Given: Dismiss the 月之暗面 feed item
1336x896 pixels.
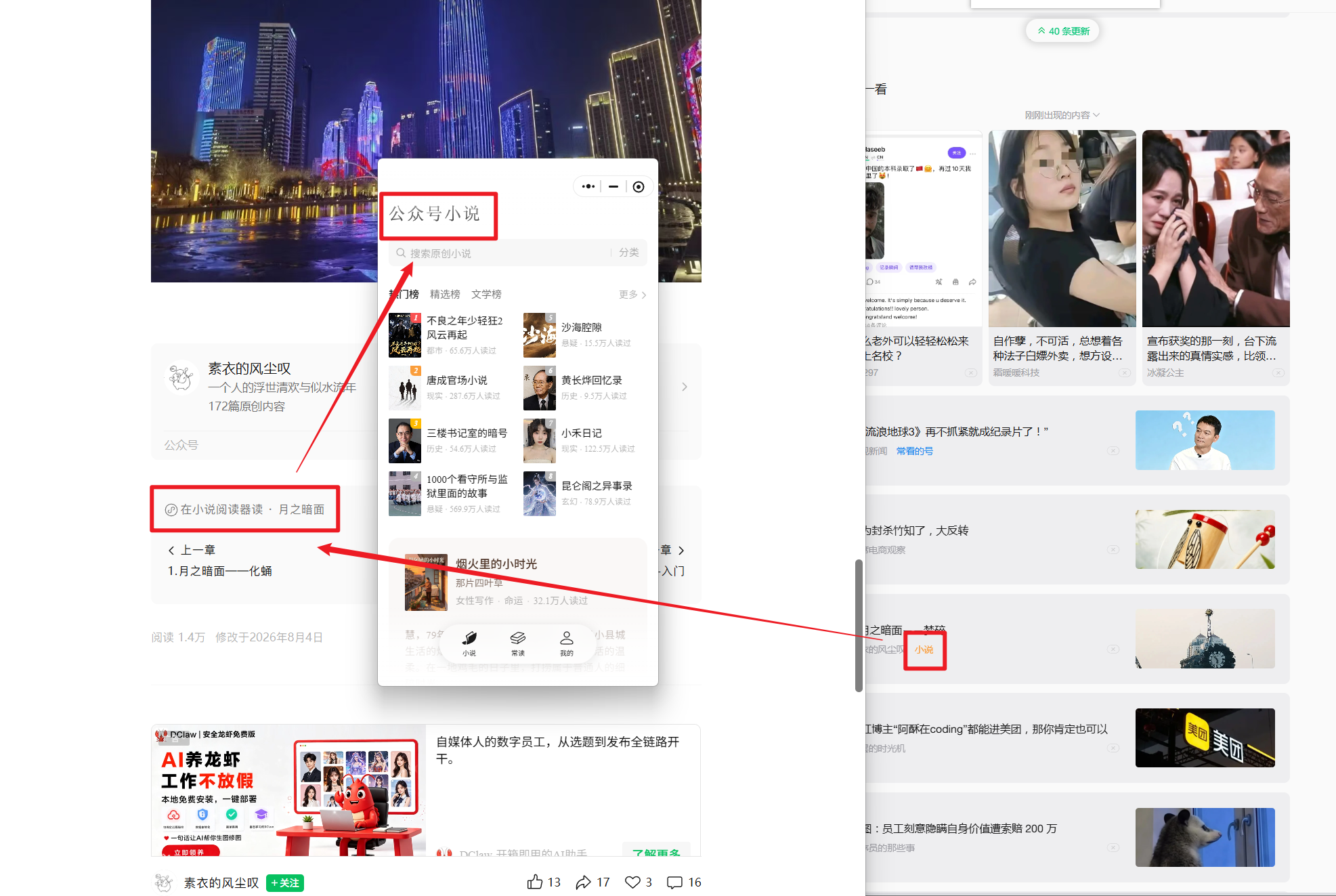Looking at the screenshot, I should [1113, 649].
